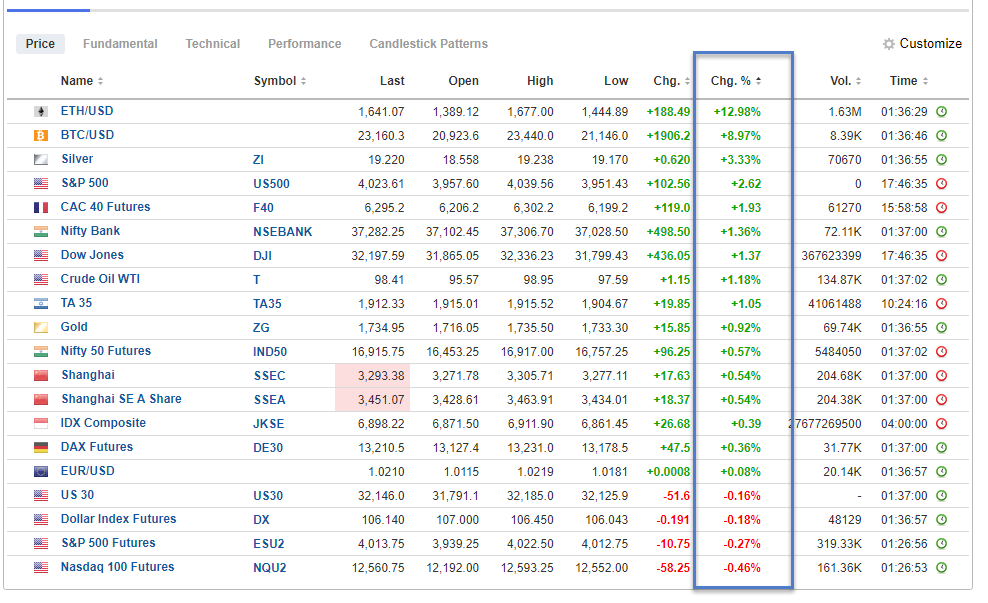Screen dimensions: 988x603
Task: Switch to the Fundamental tab
Action: click(x=120, y=43)
